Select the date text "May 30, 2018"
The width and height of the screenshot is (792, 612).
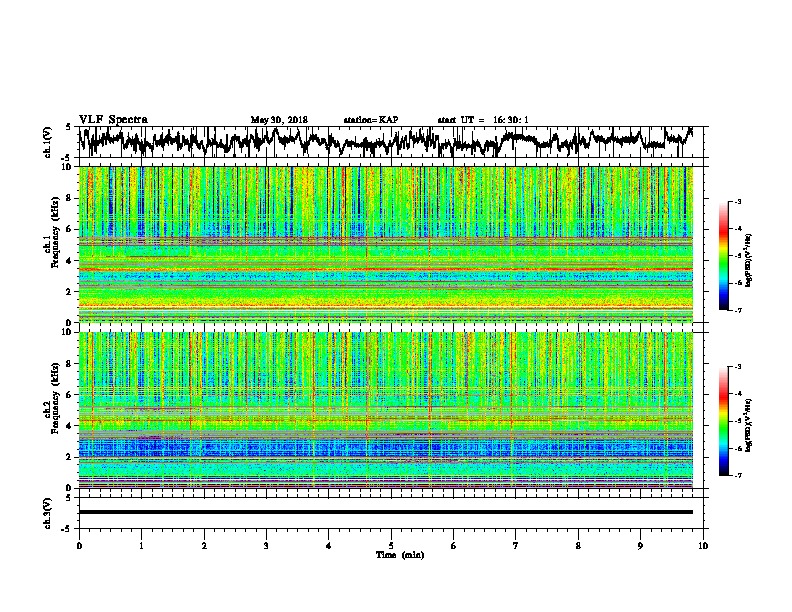[279, 120]
